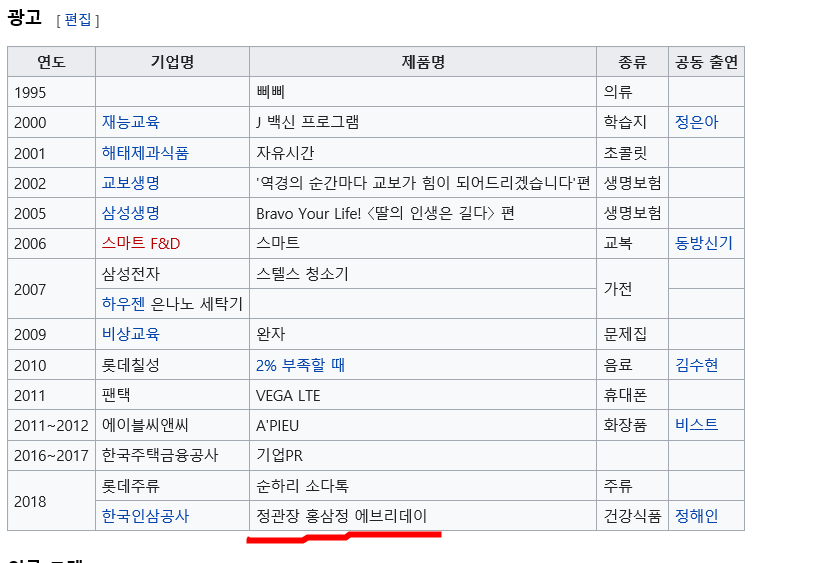Viewport: 839px width, 563px height.
Task: Select the A'PIEU product cell
Action: 423,425
